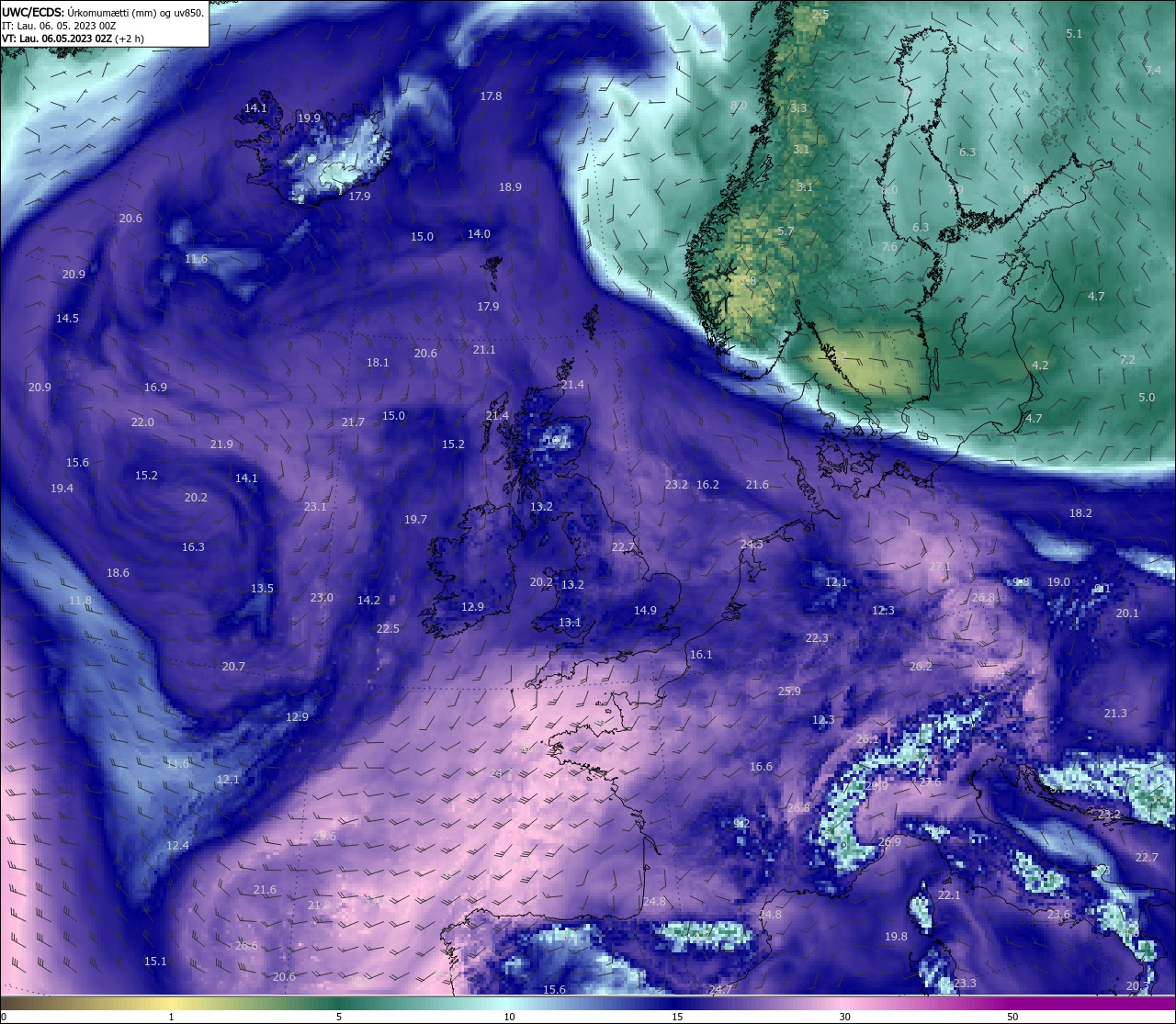Select the 14.0 value label

pos(479,234)
